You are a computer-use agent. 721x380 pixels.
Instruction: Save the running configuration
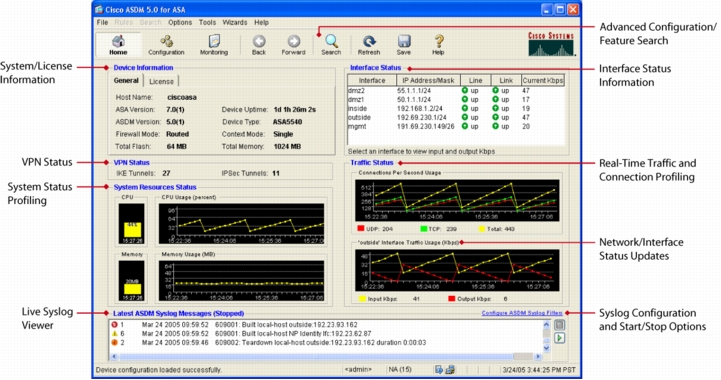point(404,45)
